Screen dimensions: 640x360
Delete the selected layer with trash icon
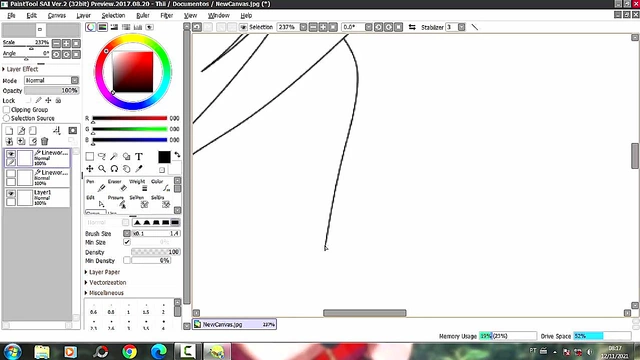pos(44,142)
